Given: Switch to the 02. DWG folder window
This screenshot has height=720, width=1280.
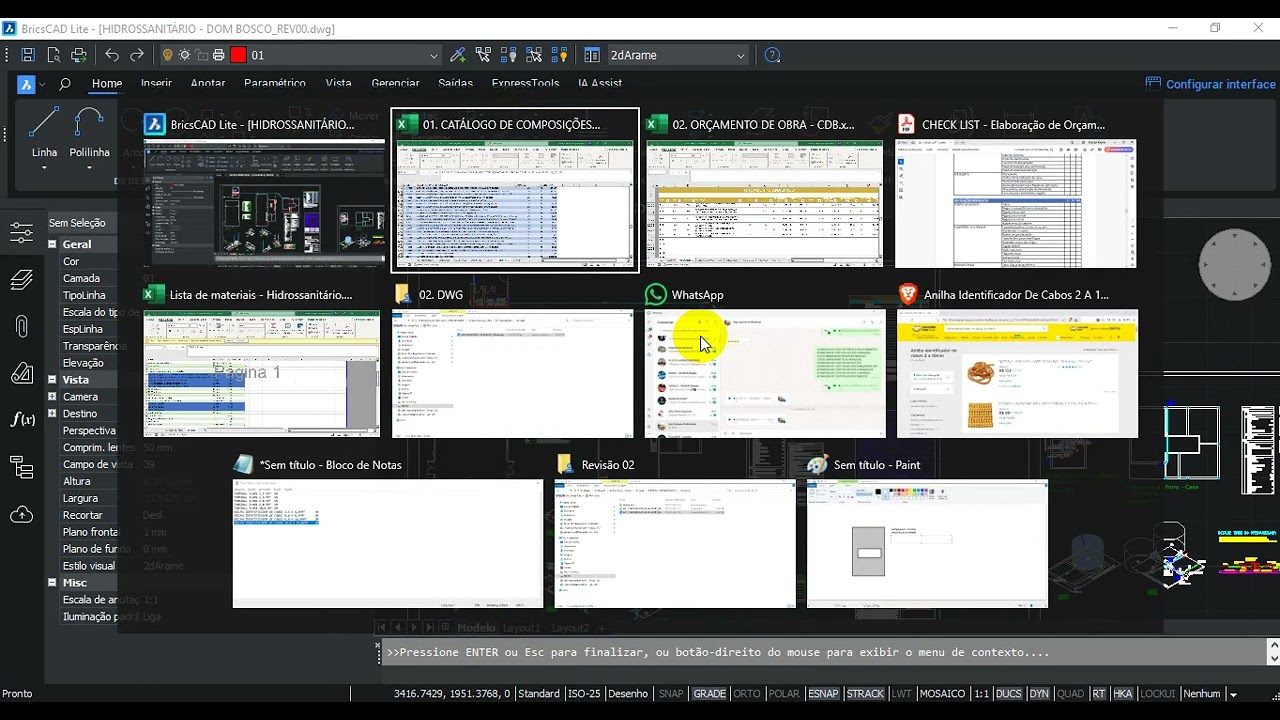Looking at the screenshot, I should 513,360.
